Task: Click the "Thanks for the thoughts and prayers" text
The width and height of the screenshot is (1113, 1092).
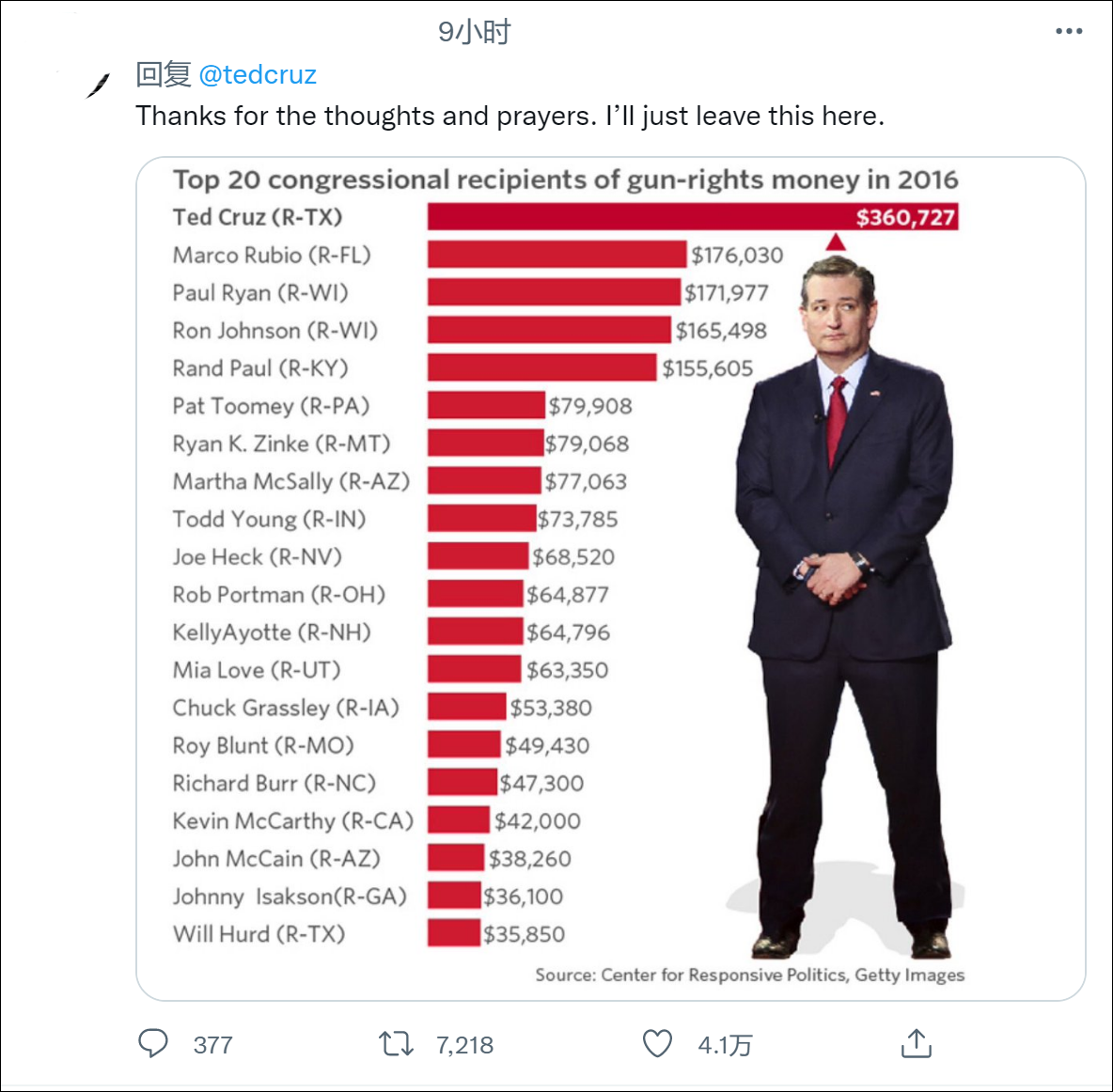Action: 509,116
